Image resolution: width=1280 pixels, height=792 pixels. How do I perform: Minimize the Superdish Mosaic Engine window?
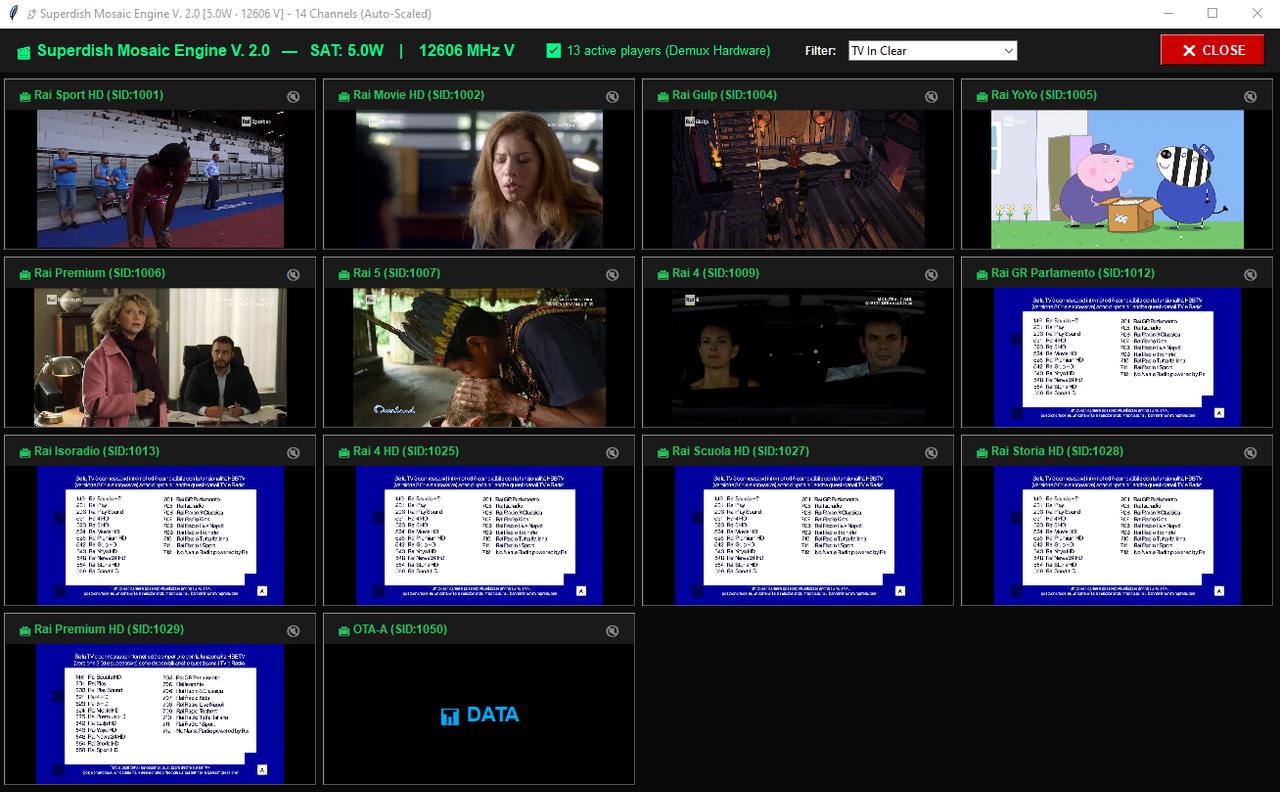pos(1167,14)
